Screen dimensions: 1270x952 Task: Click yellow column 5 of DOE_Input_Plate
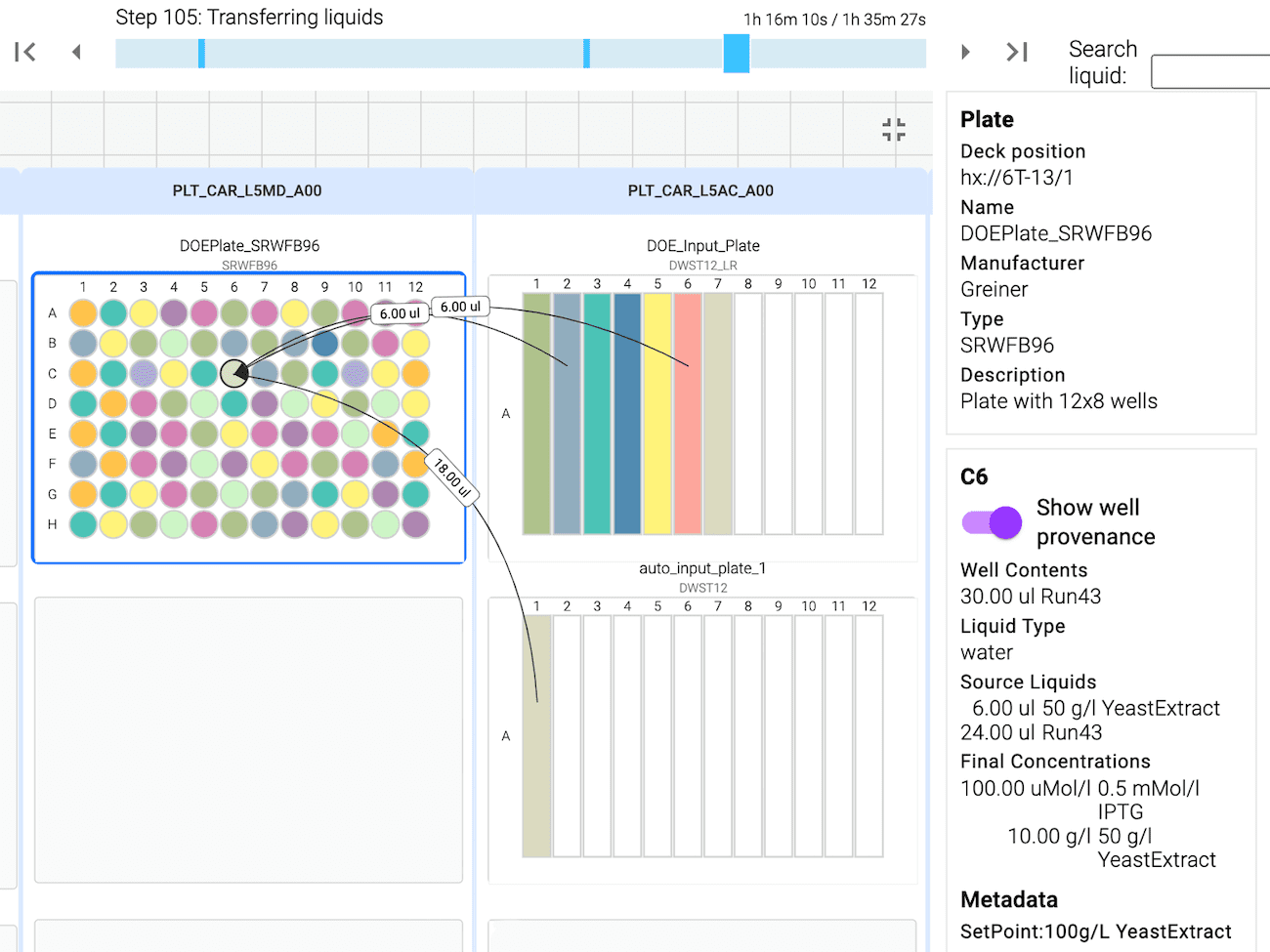coord(657,414)
